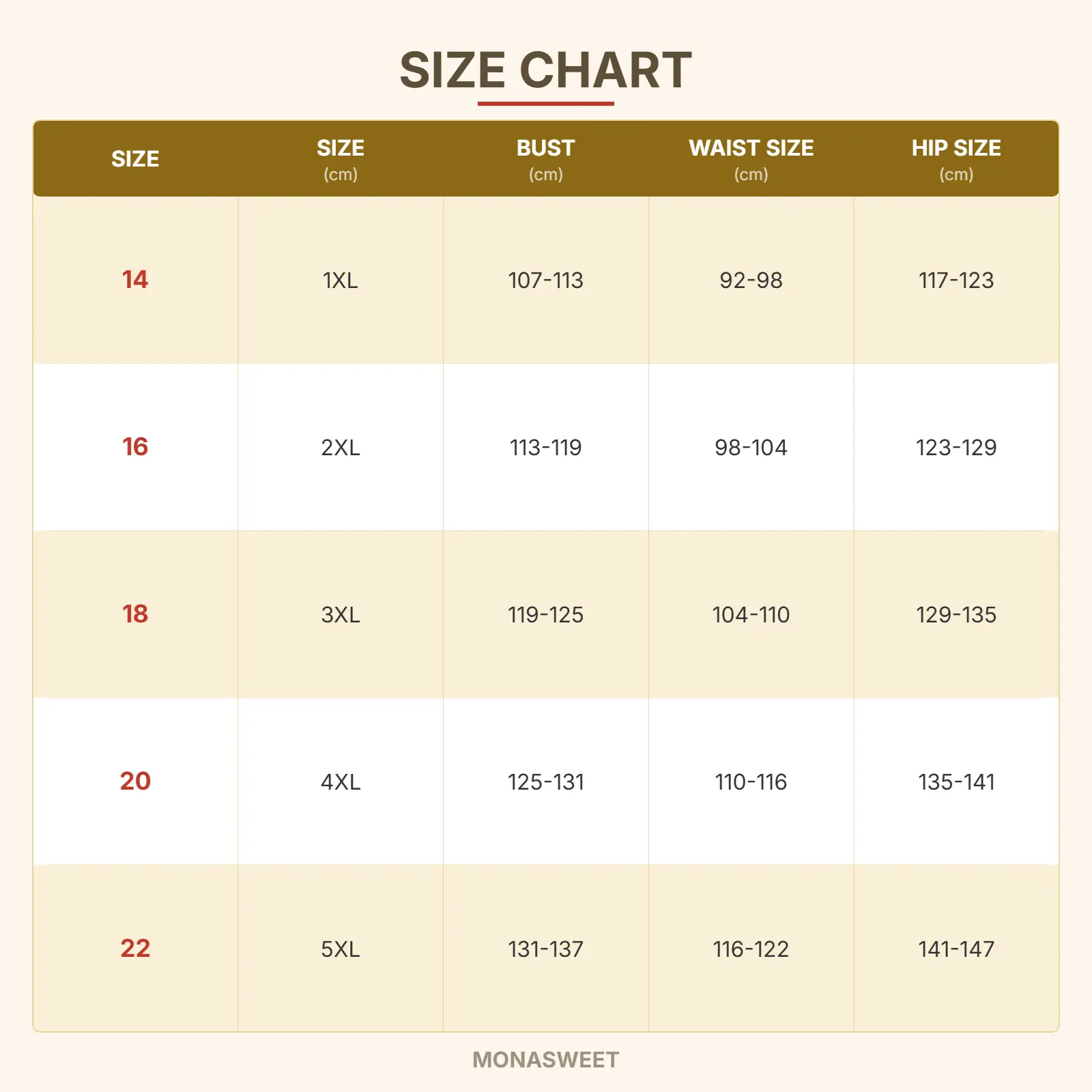This screenshot has height=1092, width=1092.
Task: Select the waist value 116-122
Action: click(x=751, y=949)
